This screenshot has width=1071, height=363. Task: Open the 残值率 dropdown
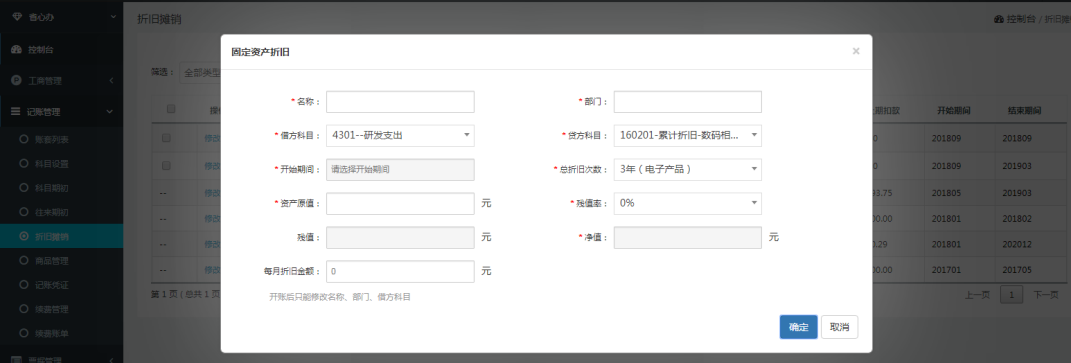coord(688,203)
